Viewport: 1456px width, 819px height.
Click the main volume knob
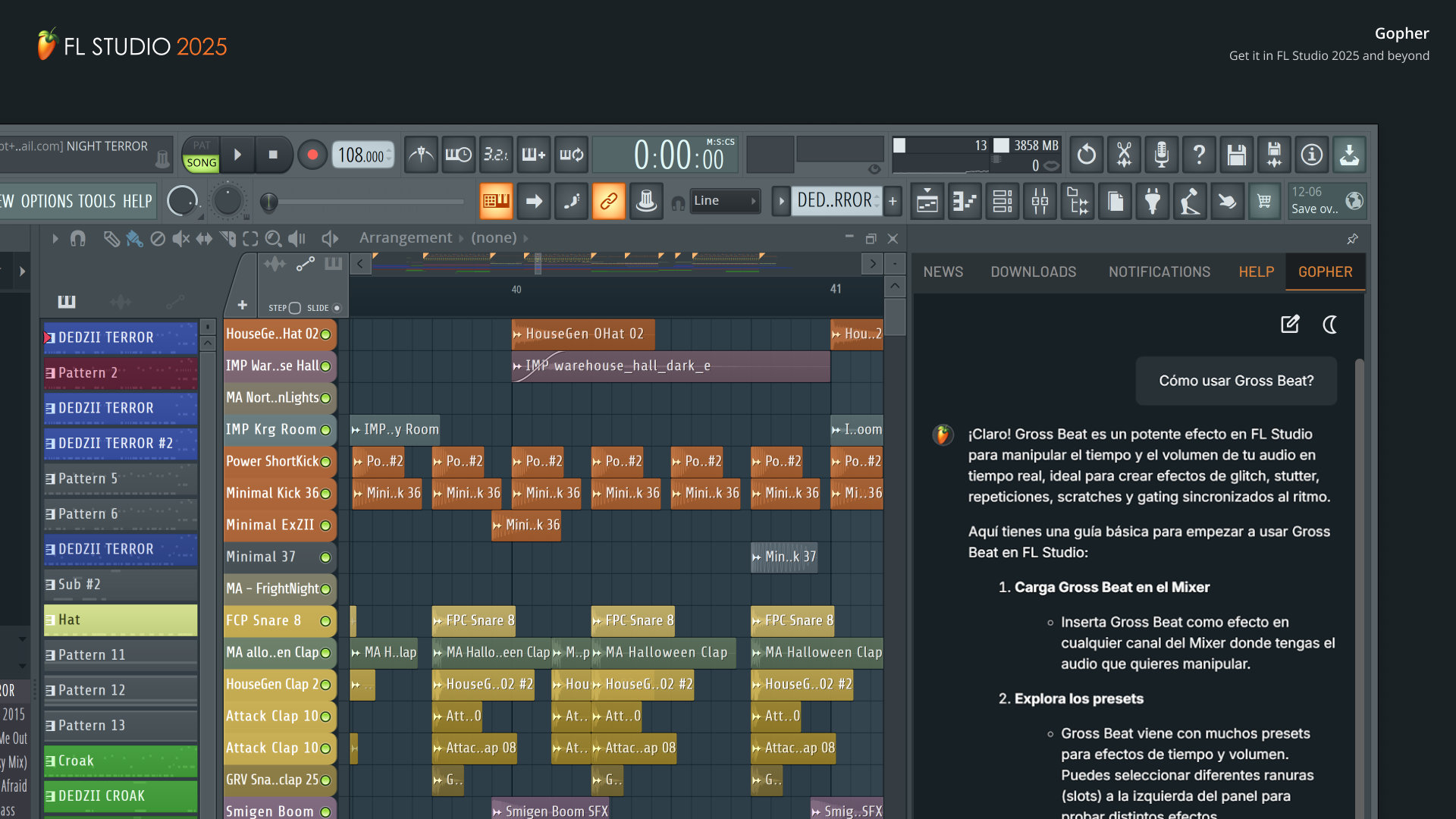tap(182, 201)
